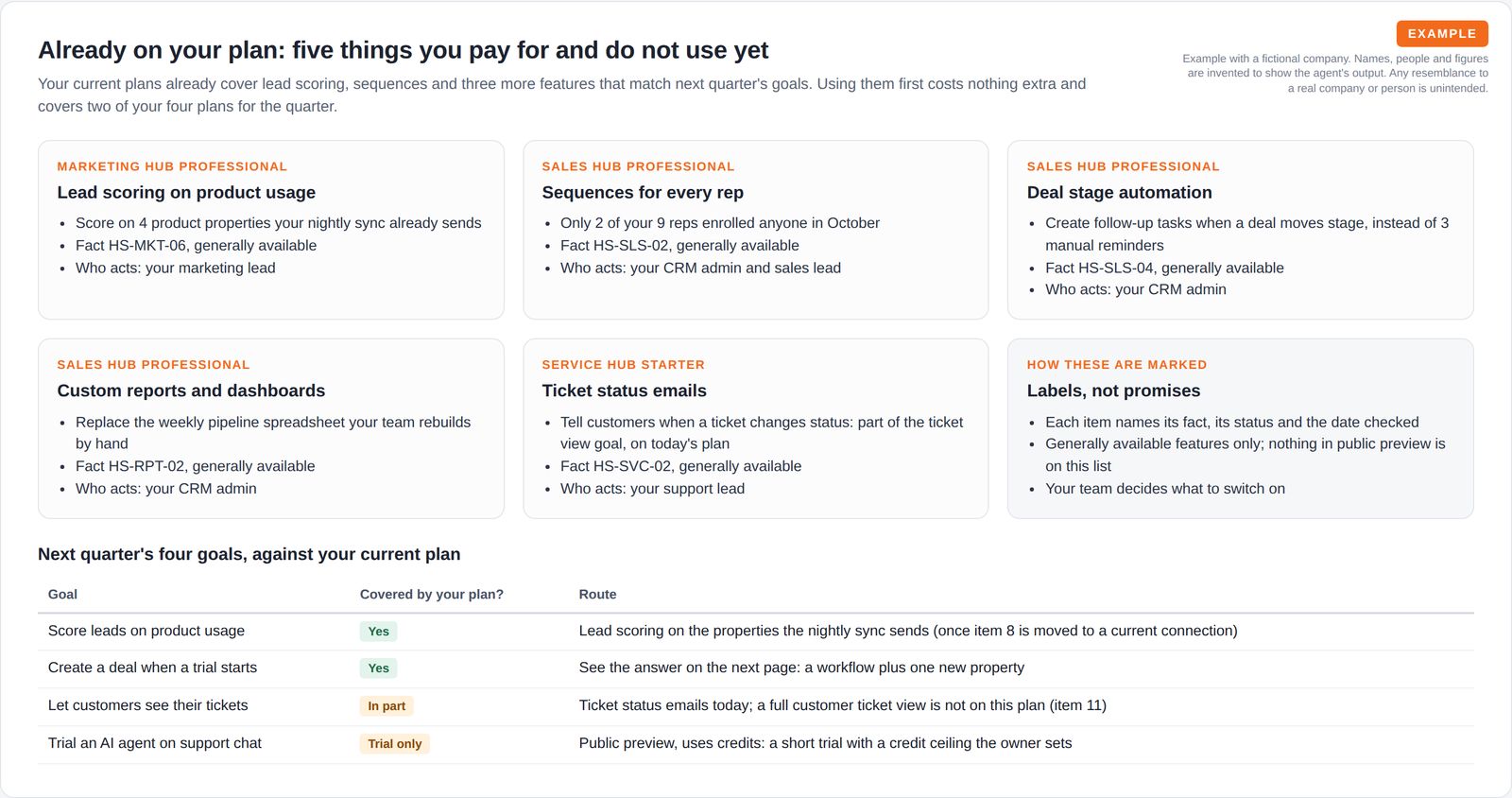Click the Next quarter's four goals heading

point(249,554)
